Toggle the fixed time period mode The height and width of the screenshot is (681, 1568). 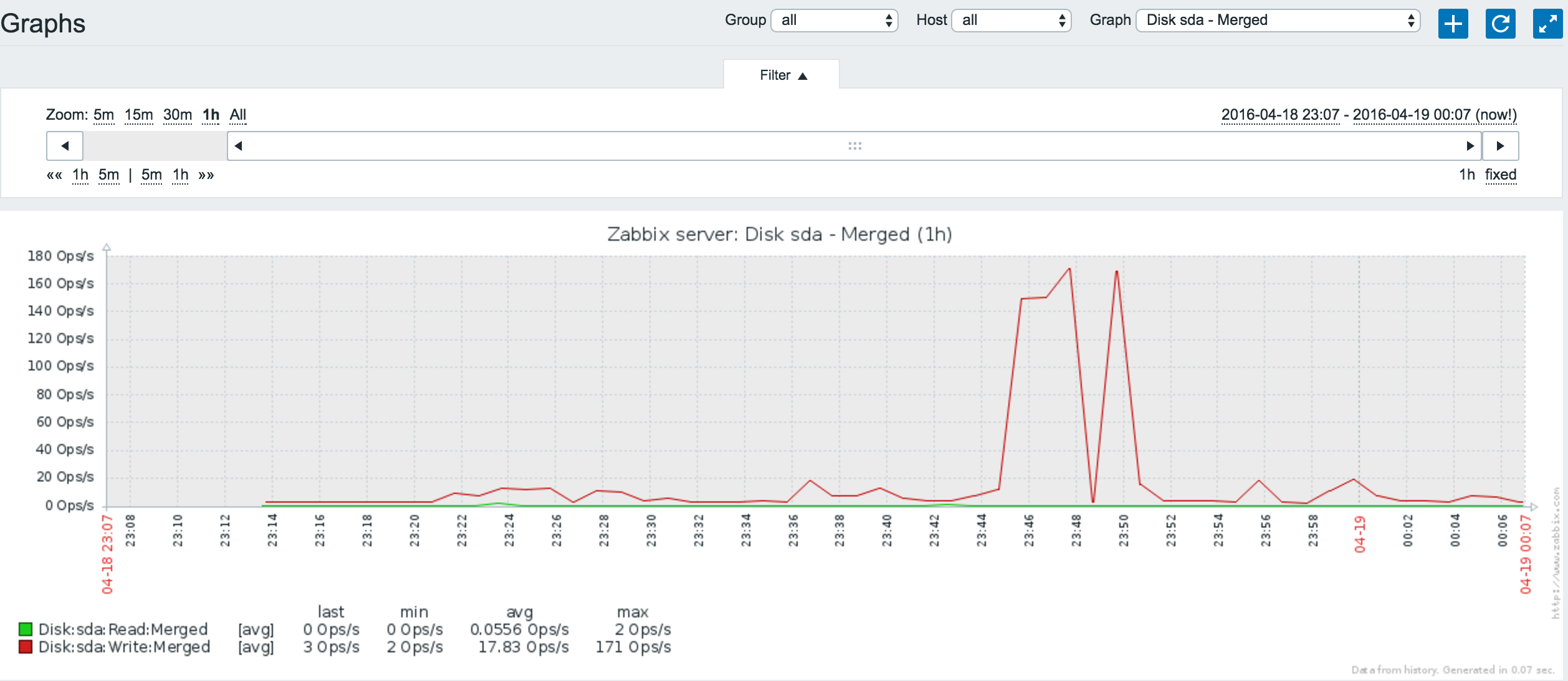[1500, 175]
